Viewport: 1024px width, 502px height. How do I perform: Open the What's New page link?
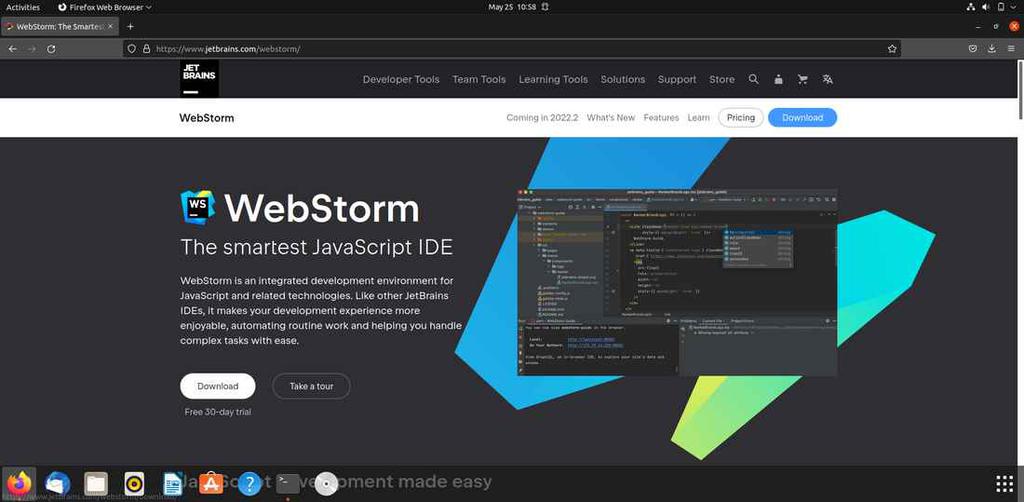(611, 118)
